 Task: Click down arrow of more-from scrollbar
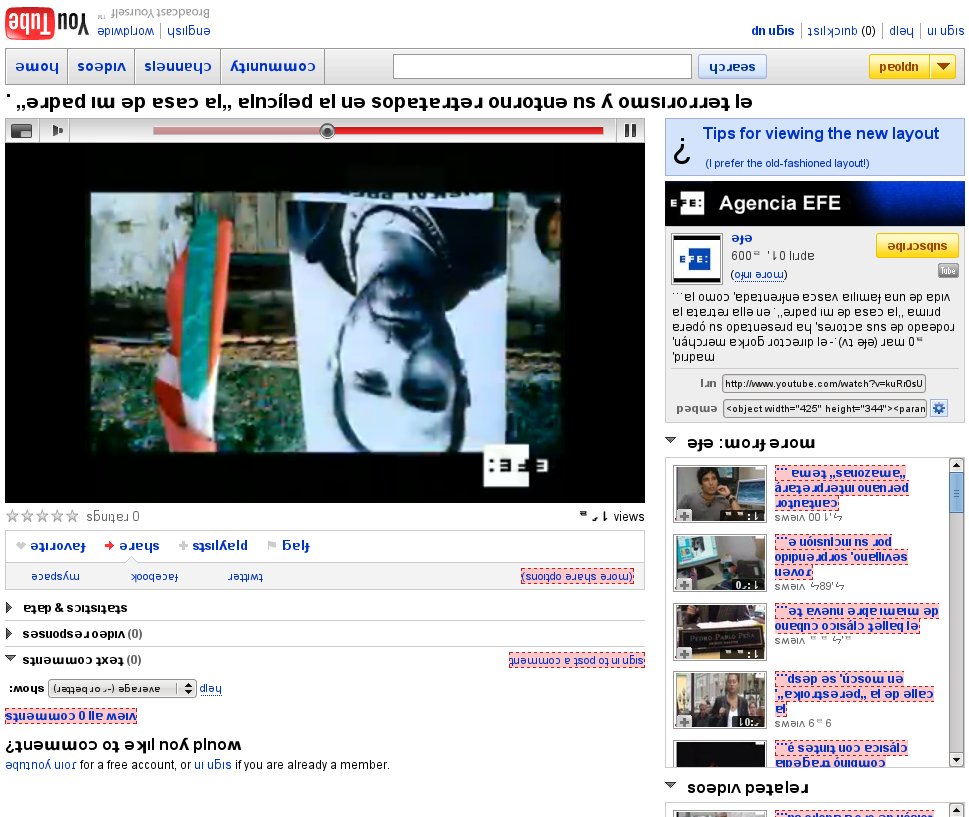(x=956, y=760)
